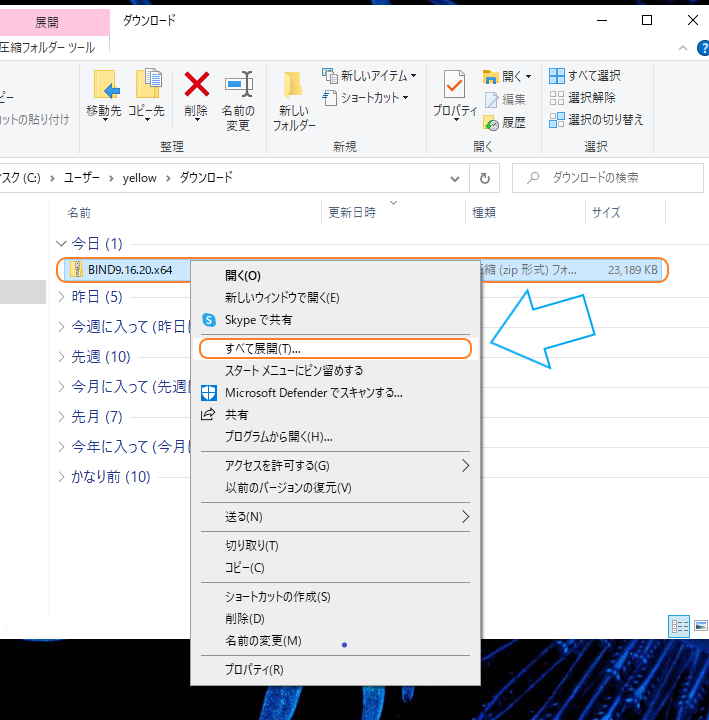Click the ダウンロードの検索 search field
This screenshot has width=709, height=720.
[x=598, y=178]
